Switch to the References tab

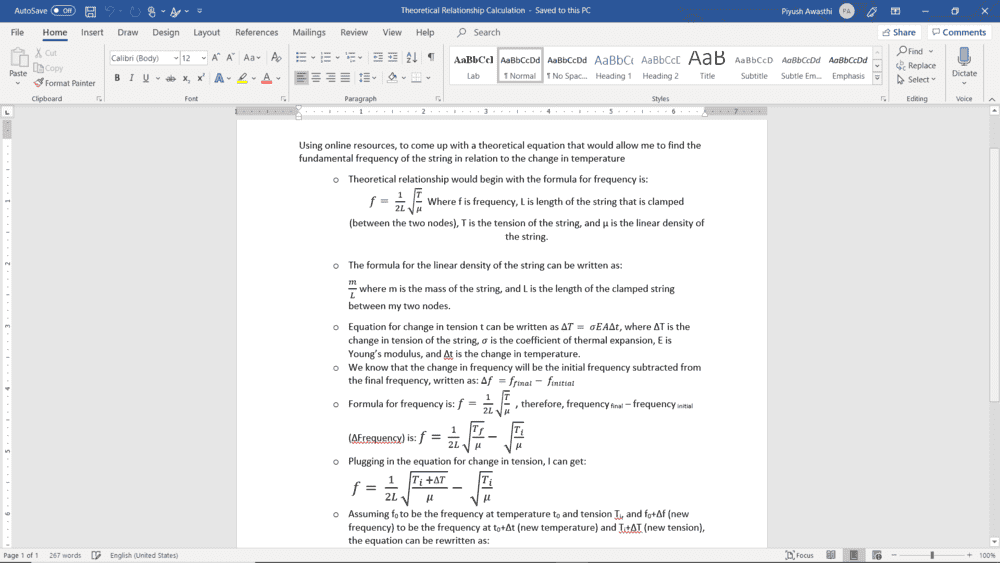click(256, 32)
